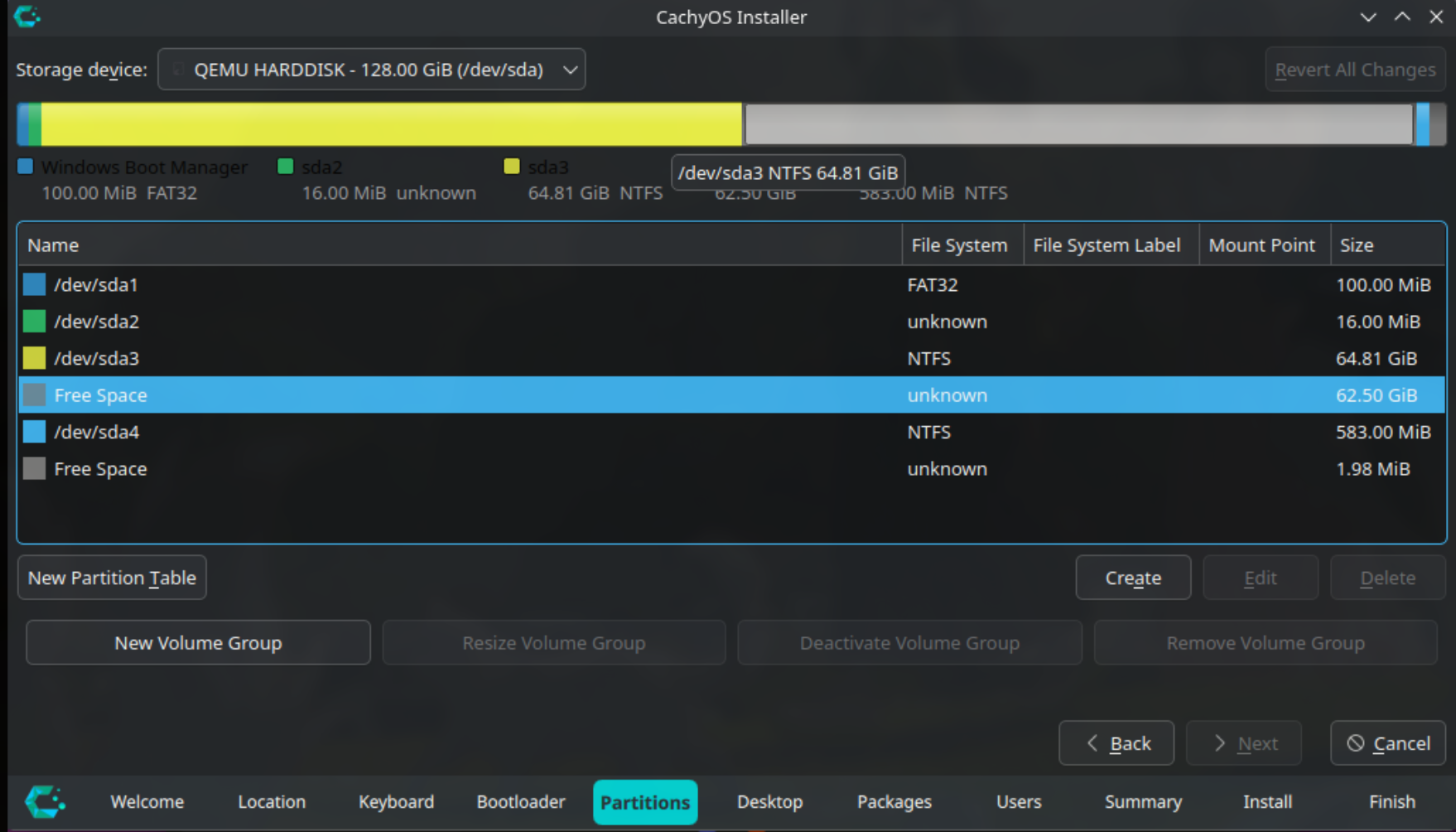Viewport: 1456px width, 832px height.
Task: Click the 583.00 MiB size of /dev/sda4
Action: click(1383, 432)
